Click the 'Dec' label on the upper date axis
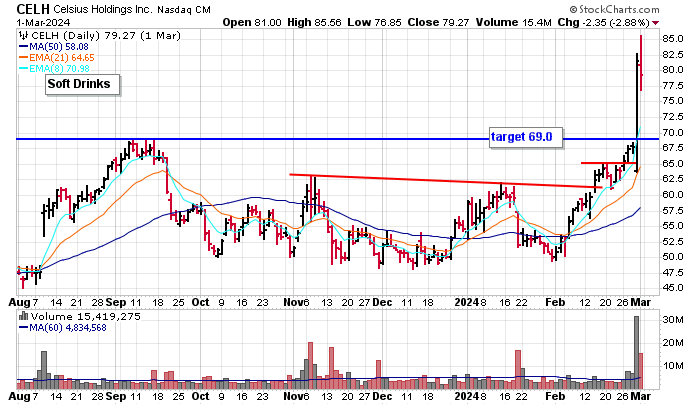Image resolution: width=700 pixels, height=405 pixels. [x=382, y=302]
